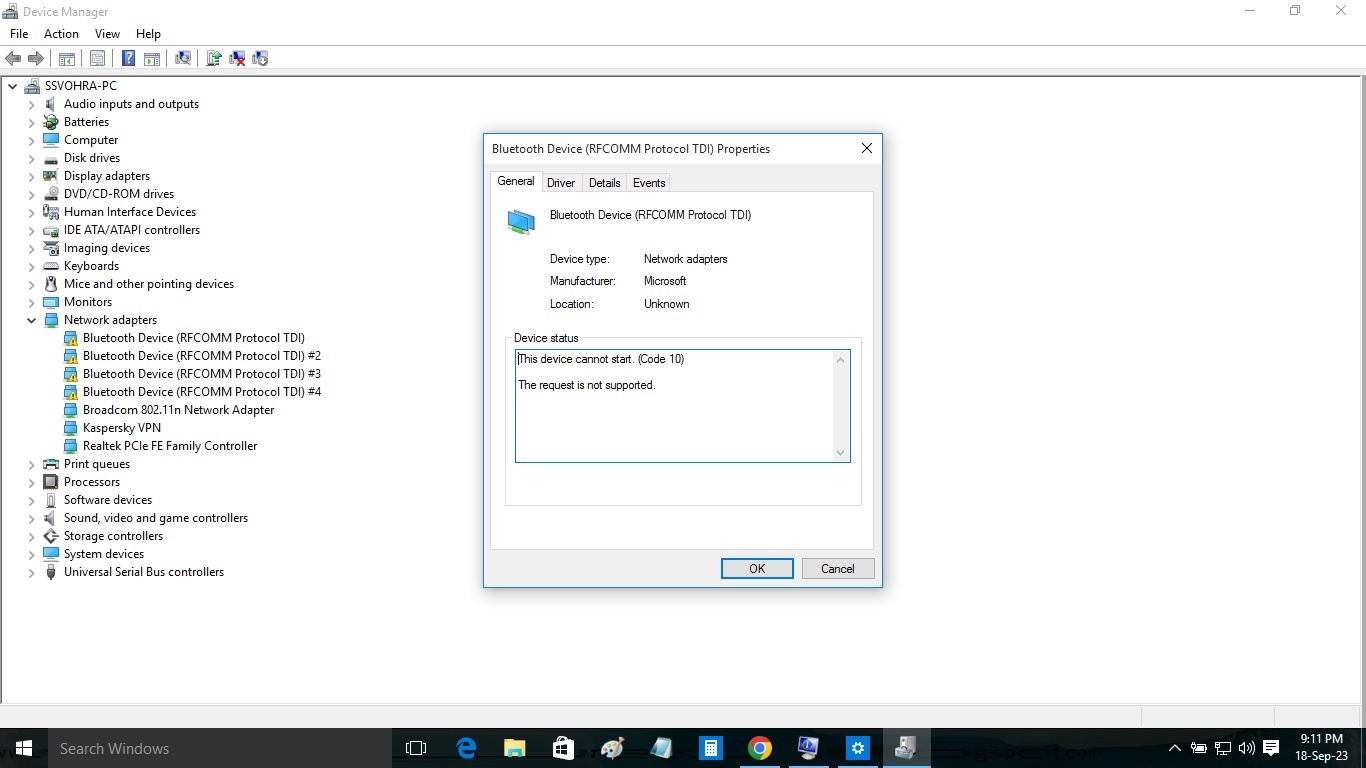This screenshot has width=1366, height=768.
Task: Select Bluetooth Device (RFCOMM Protocol TDI) #3
Action: click(x=202, y=374)
